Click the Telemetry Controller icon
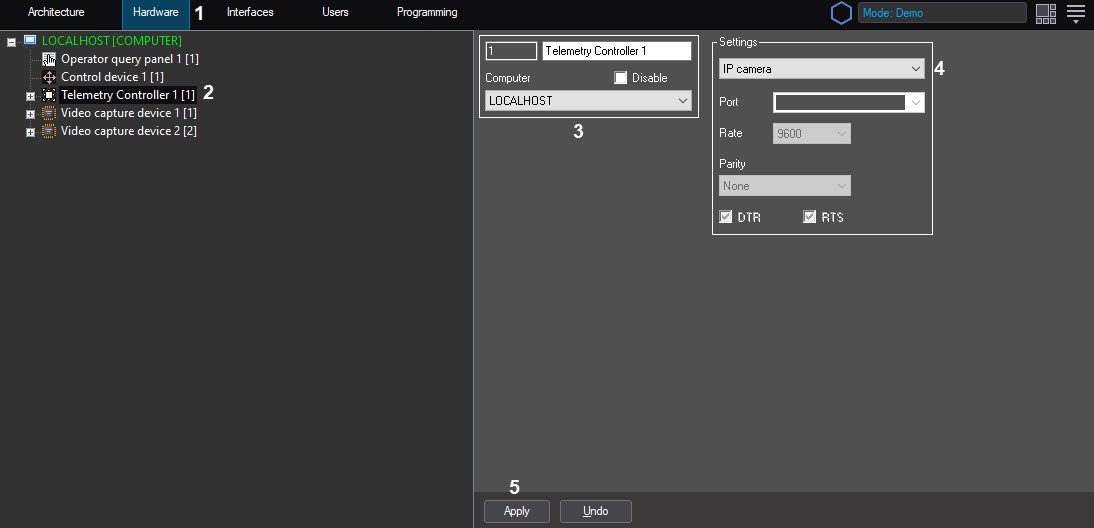 (49, 95)
